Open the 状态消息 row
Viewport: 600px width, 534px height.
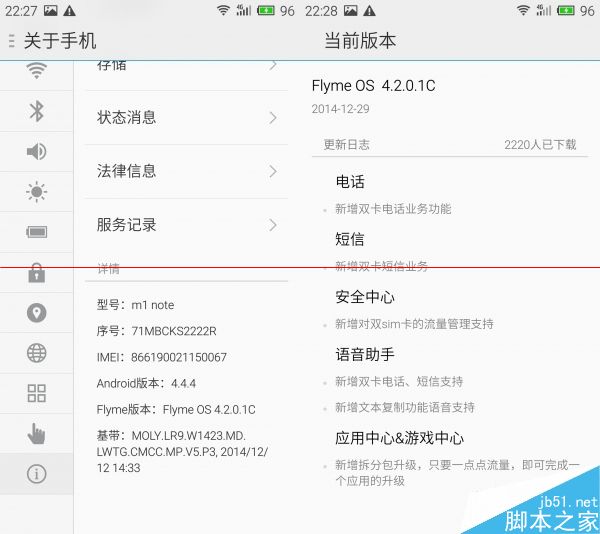click(186, 117)
